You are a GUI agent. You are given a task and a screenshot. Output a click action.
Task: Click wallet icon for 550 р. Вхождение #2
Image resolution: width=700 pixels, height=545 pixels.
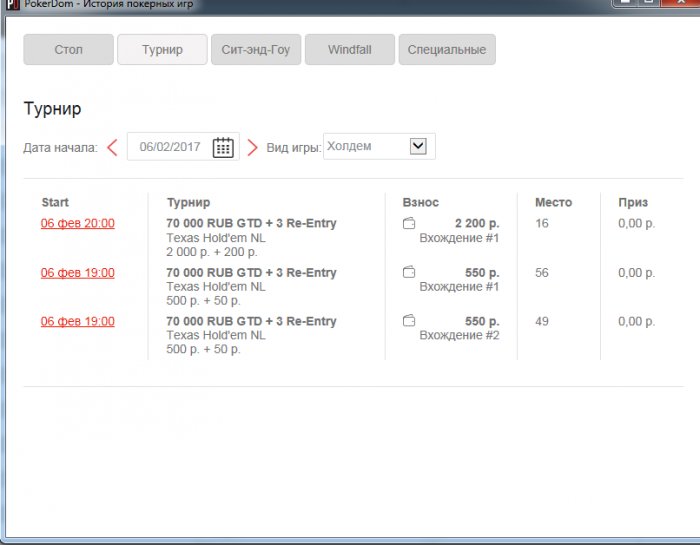click(409, 321)
